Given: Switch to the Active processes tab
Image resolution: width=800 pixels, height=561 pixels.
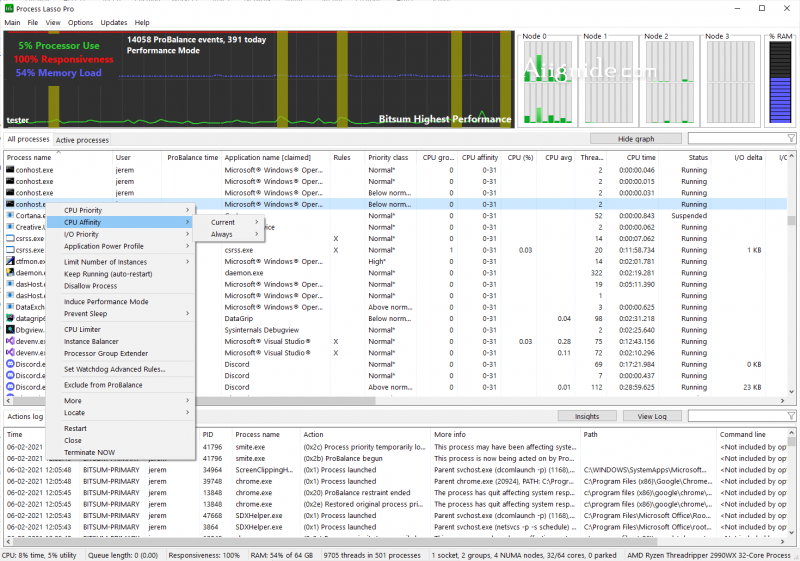Looking at the screenshot, I should pos(82,140).
